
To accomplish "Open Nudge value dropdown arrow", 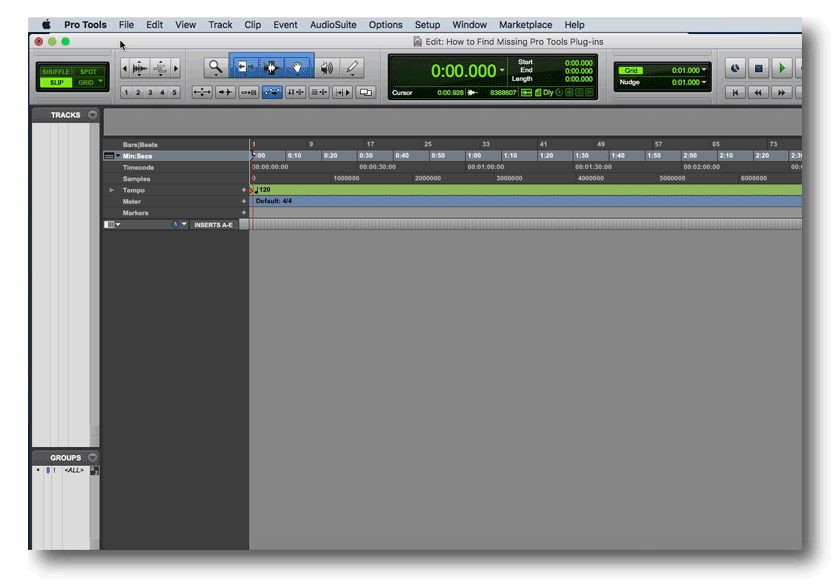I will (704, 82).
